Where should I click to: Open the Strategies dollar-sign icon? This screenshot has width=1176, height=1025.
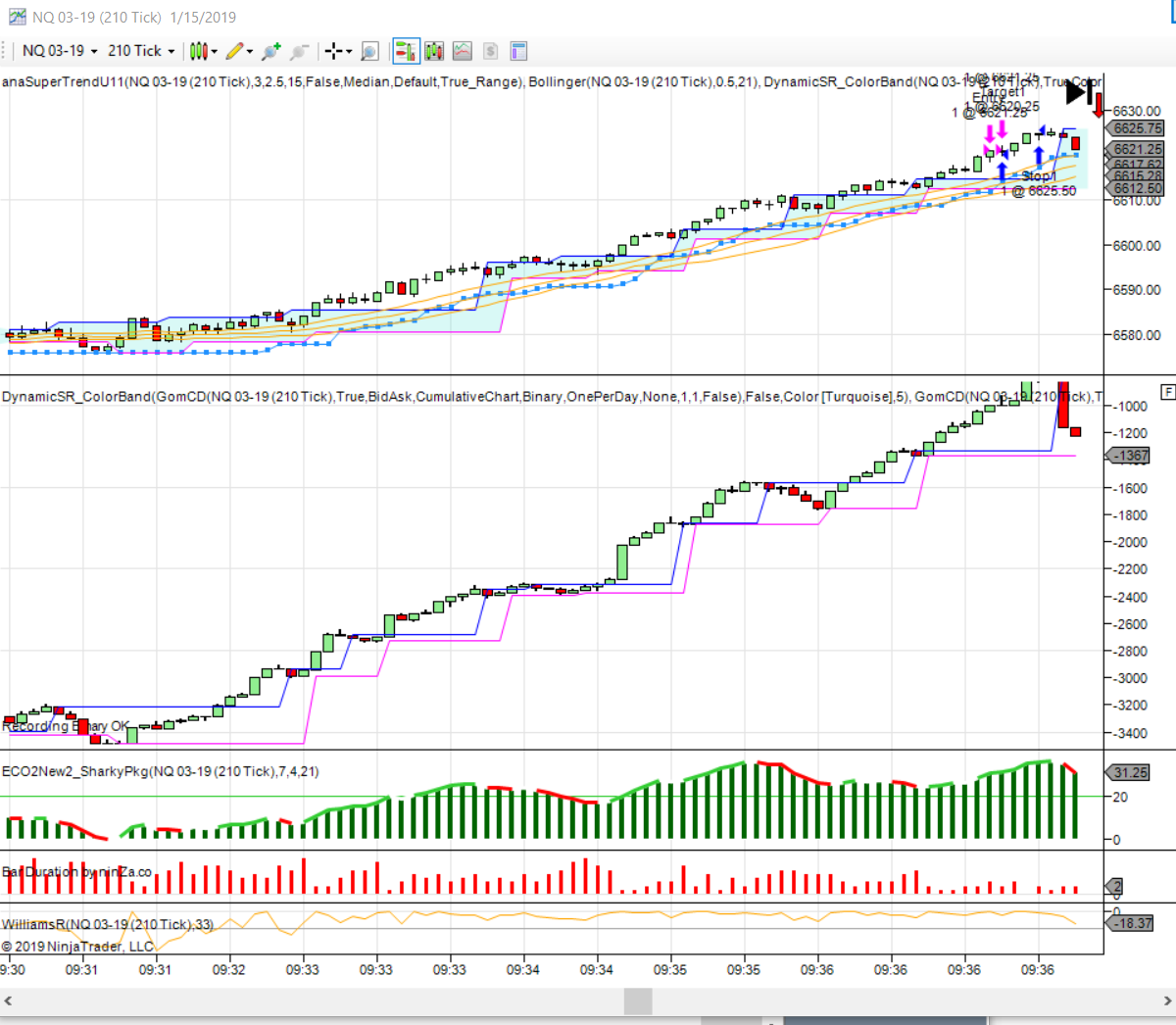pos(491,51)
